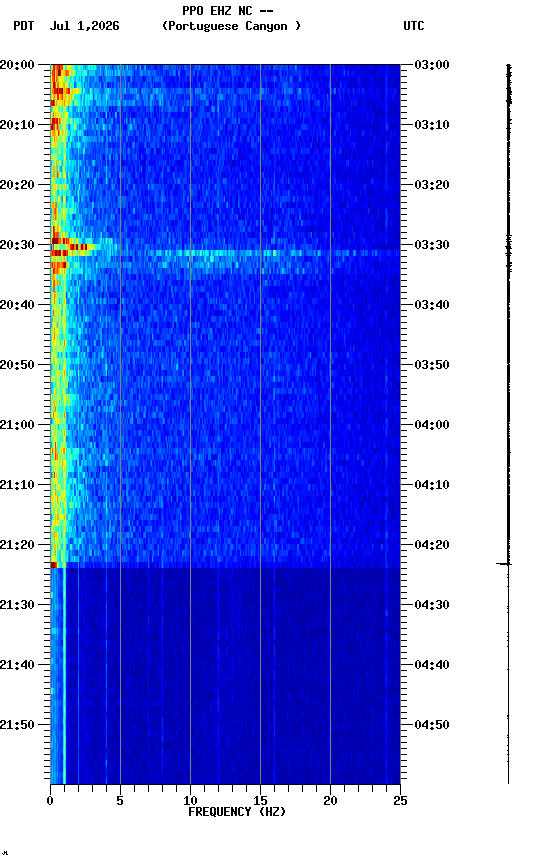This screenshot has height=864, width=552.
Task: Click the '20:30' PDT time label
Action: [x=17, y=245]
